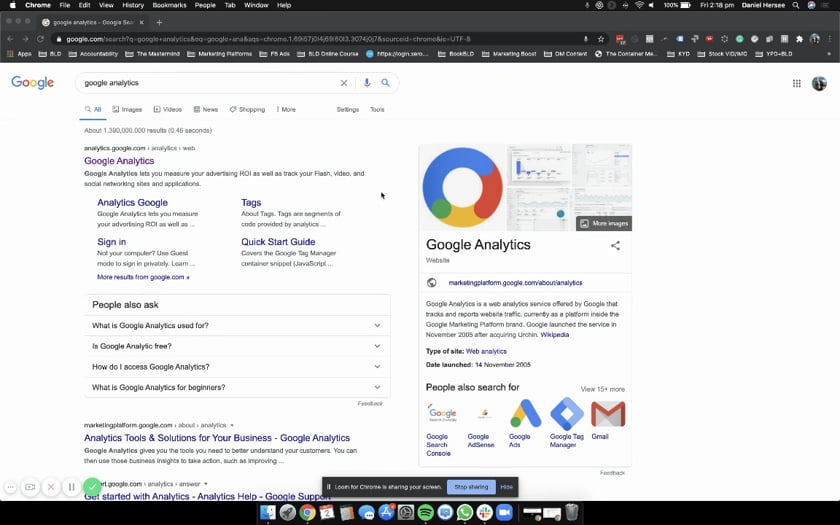
Task: Open 'More results from google.com'
Action: tap(143, 277)
